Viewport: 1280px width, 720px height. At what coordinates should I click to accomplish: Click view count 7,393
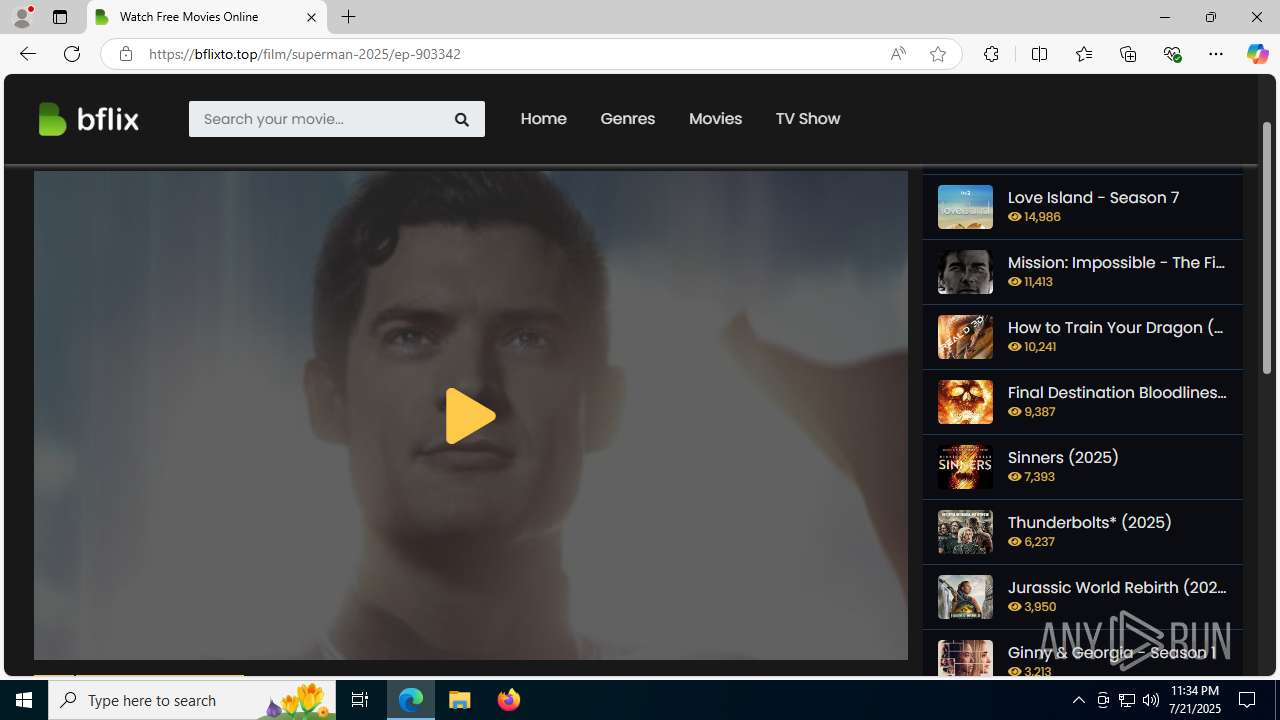[1032, 477]
